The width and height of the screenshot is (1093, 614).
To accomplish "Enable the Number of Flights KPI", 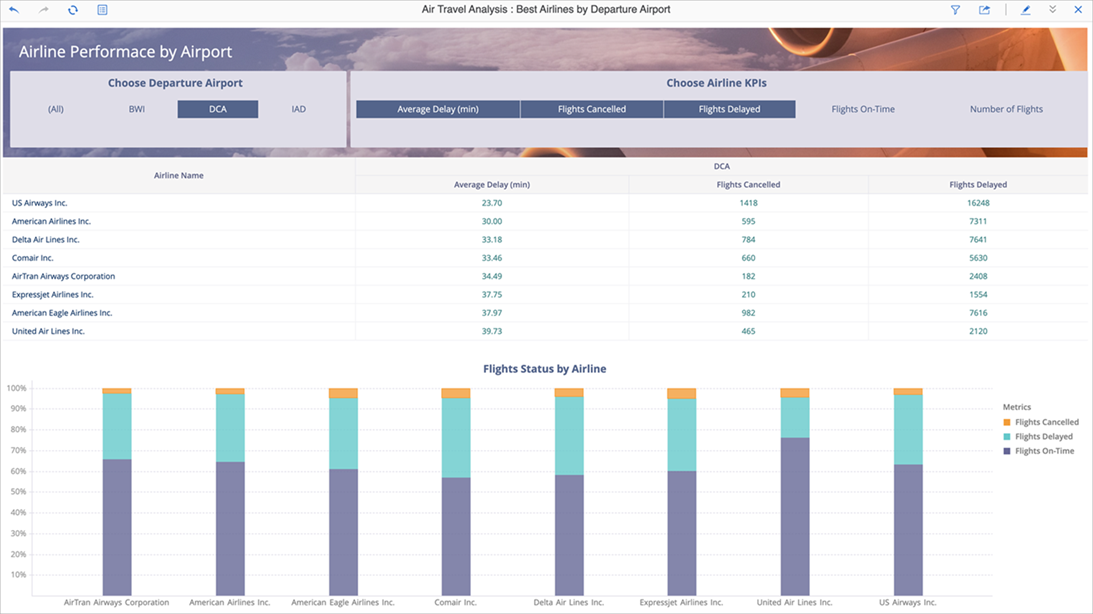I will click(x=1006, y=109).
